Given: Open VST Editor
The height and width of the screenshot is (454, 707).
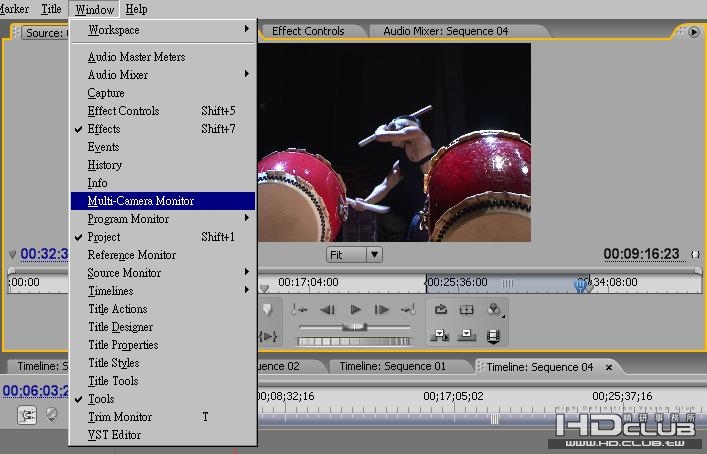Looking at the screenshot, I should [163, 435].
